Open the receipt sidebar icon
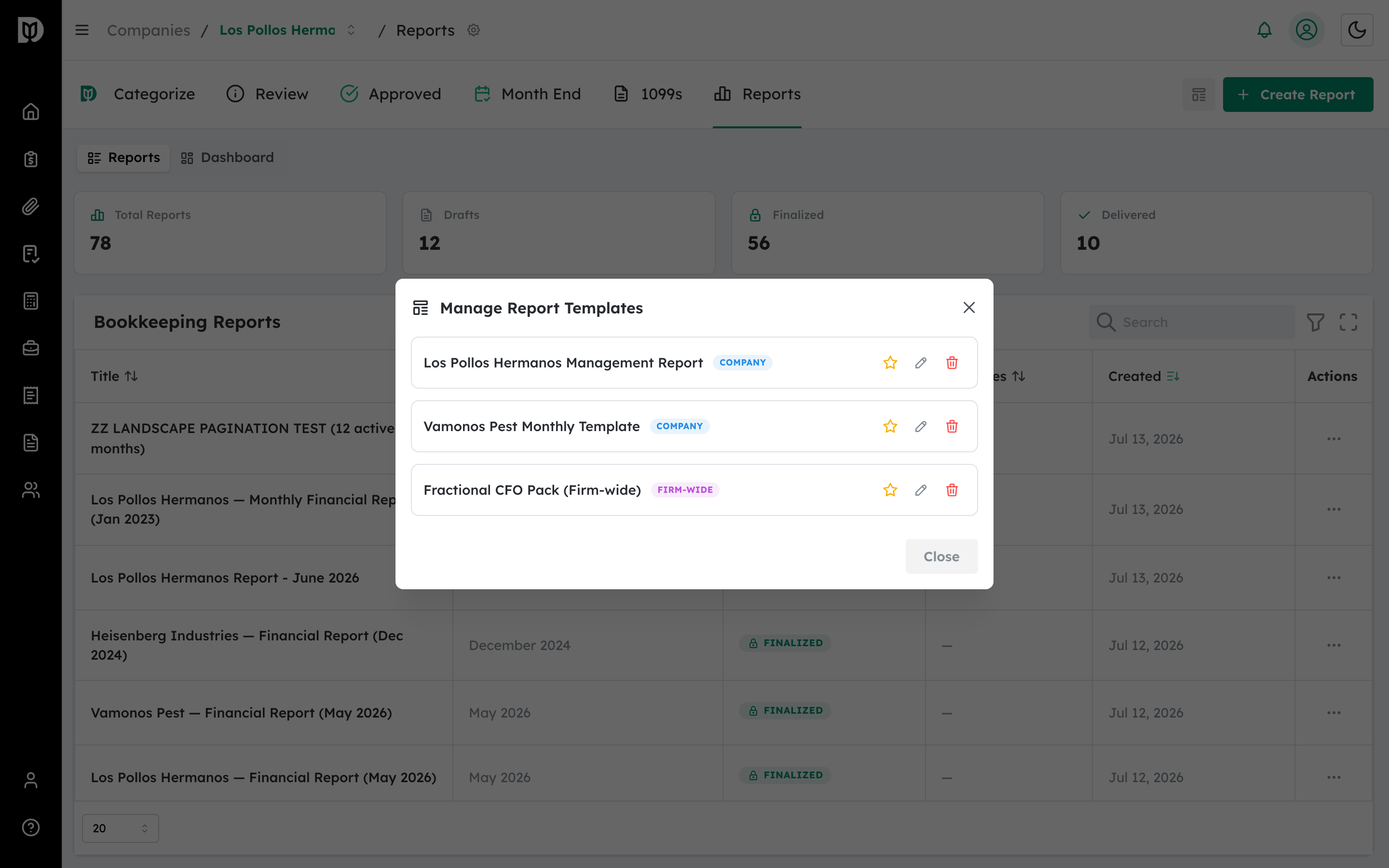The height and width of the screenshot is (868, 1389). (x=31, y=395)
